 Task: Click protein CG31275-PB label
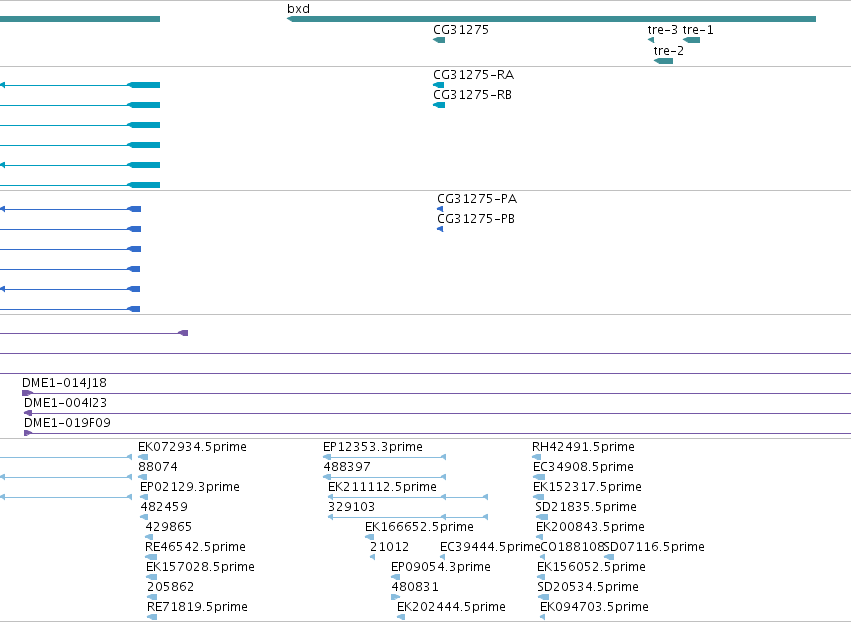[x=476, y=219]
